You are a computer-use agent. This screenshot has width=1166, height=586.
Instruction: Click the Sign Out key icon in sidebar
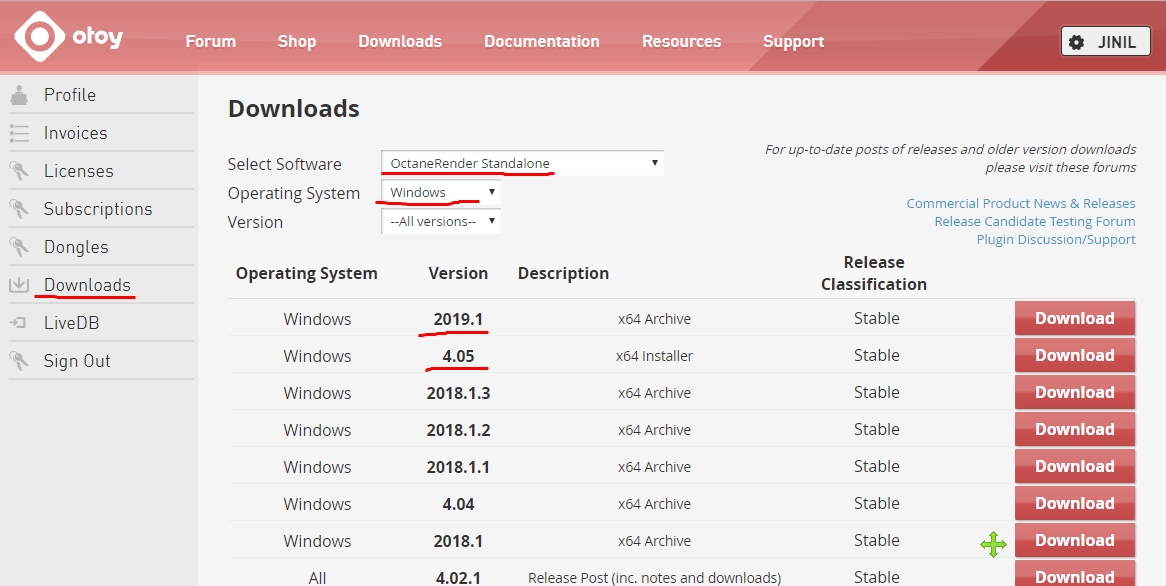[19, 361]
